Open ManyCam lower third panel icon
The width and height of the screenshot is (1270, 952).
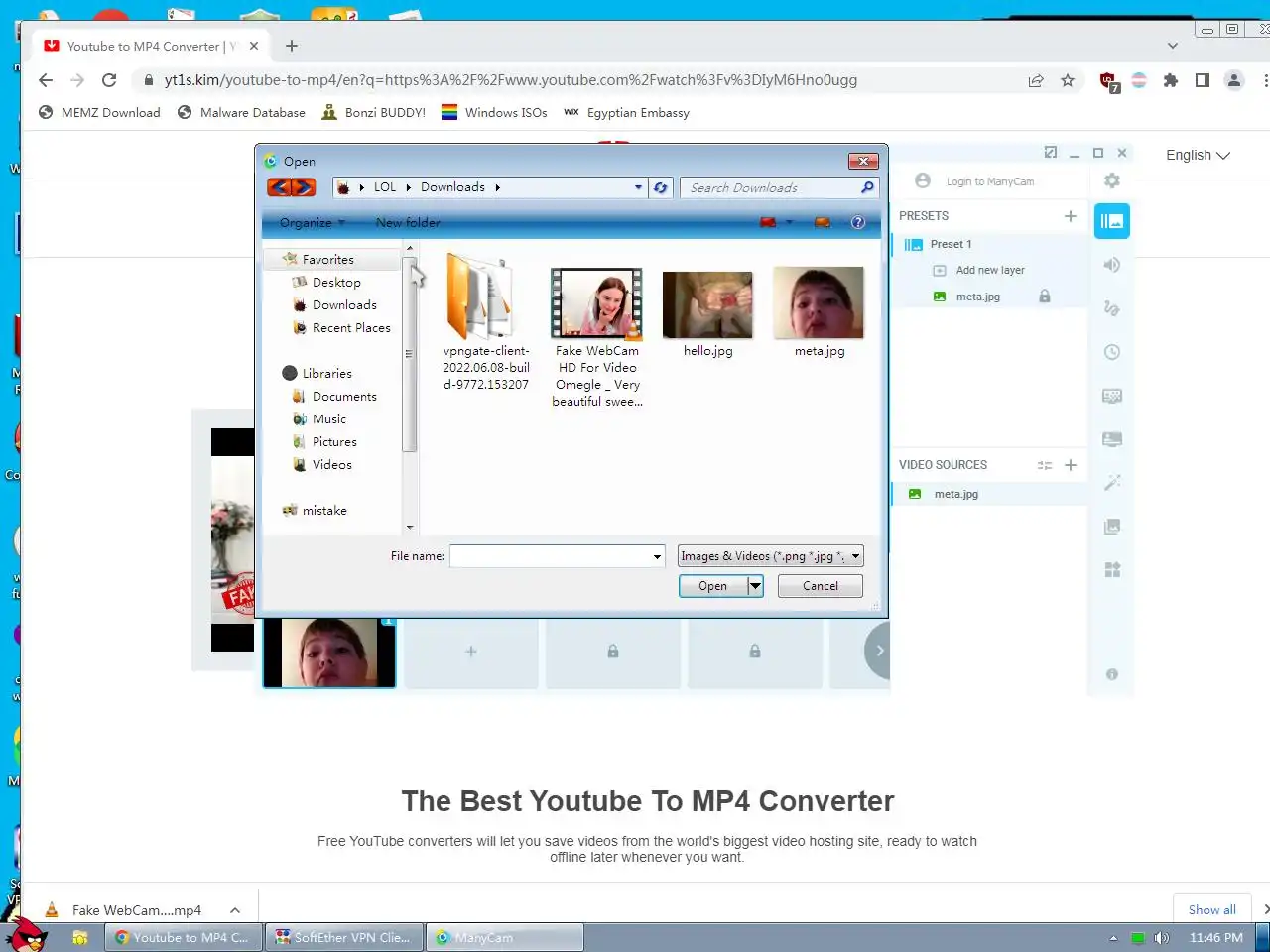coord(1112,439)
